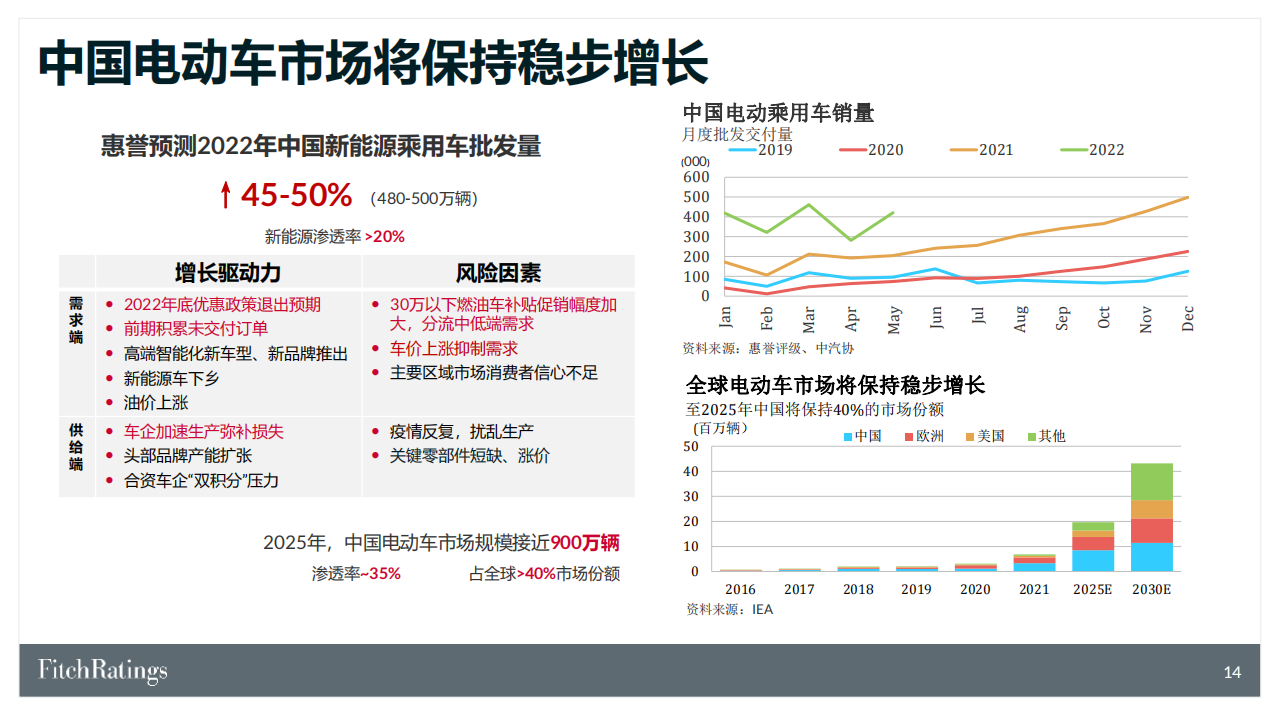Click the Jan label on the x-axis
This screenshot has width=1280, height=720.
[726, 317]
